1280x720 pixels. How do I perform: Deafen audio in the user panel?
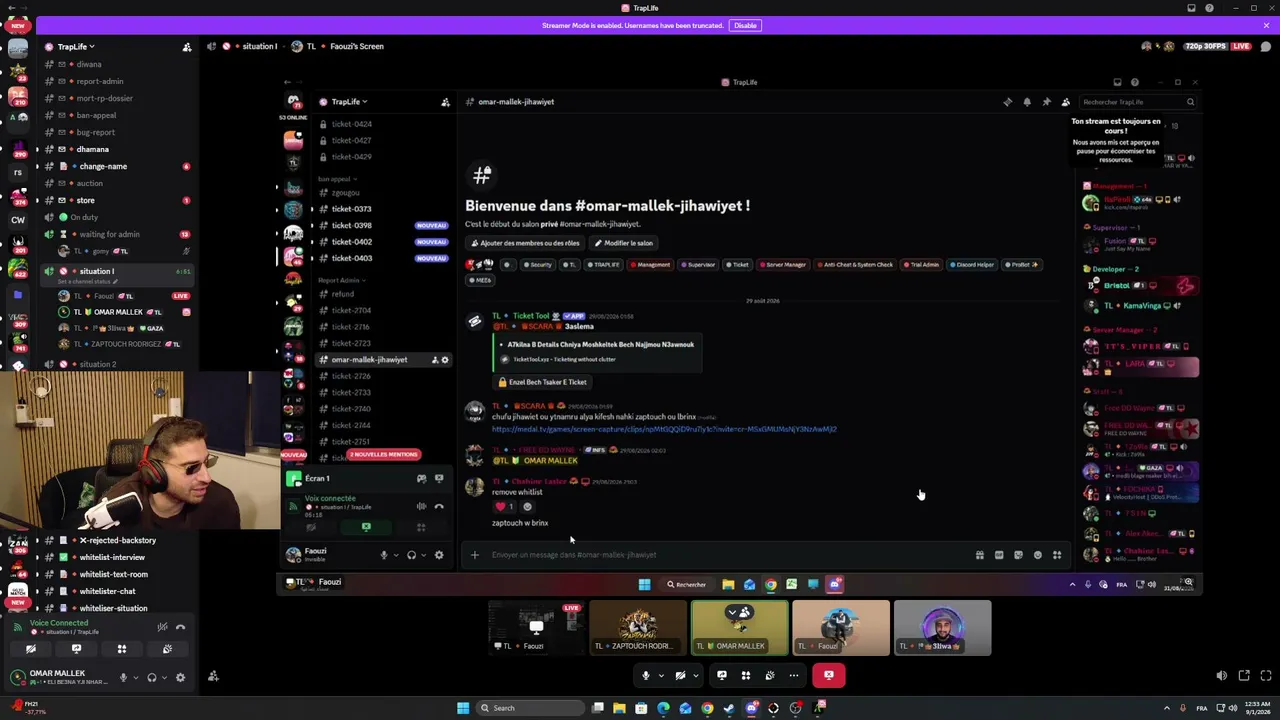pos(152,677)
